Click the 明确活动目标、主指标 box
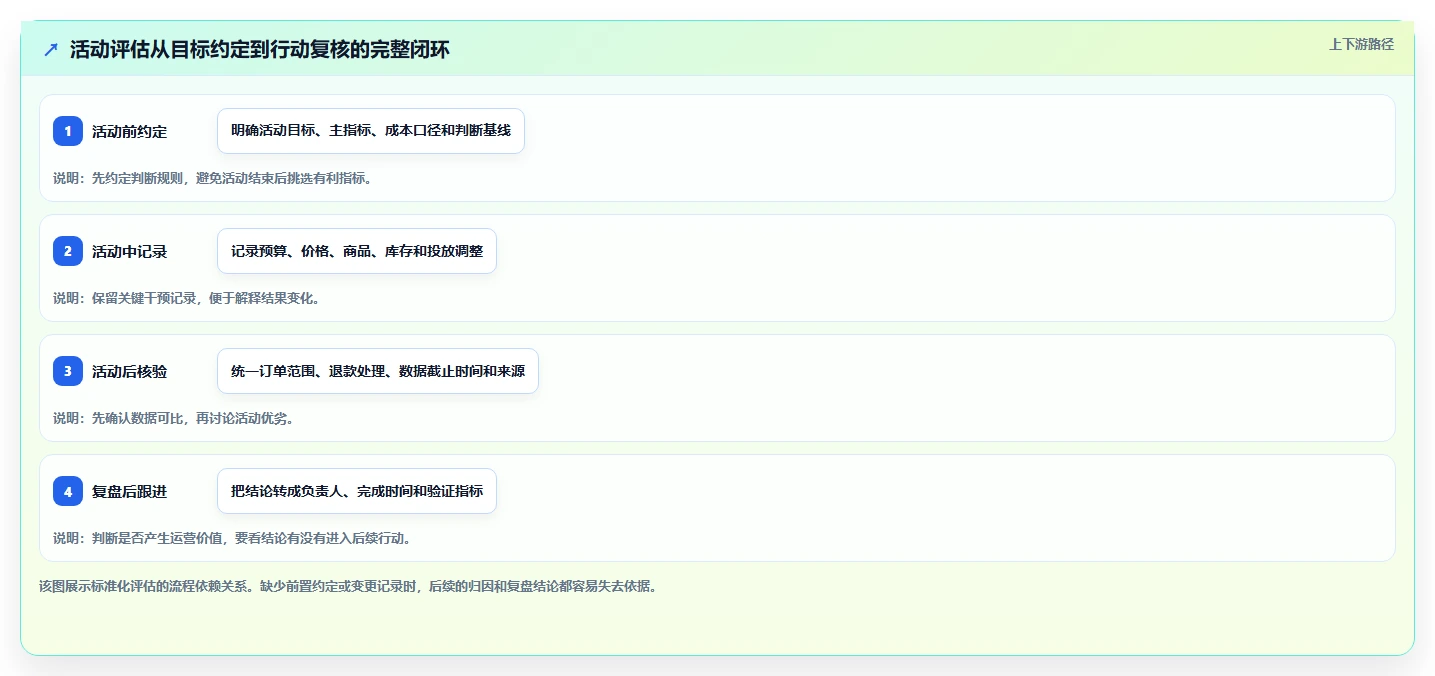This screenshot has width=1435, height=676. pos(371,131)
